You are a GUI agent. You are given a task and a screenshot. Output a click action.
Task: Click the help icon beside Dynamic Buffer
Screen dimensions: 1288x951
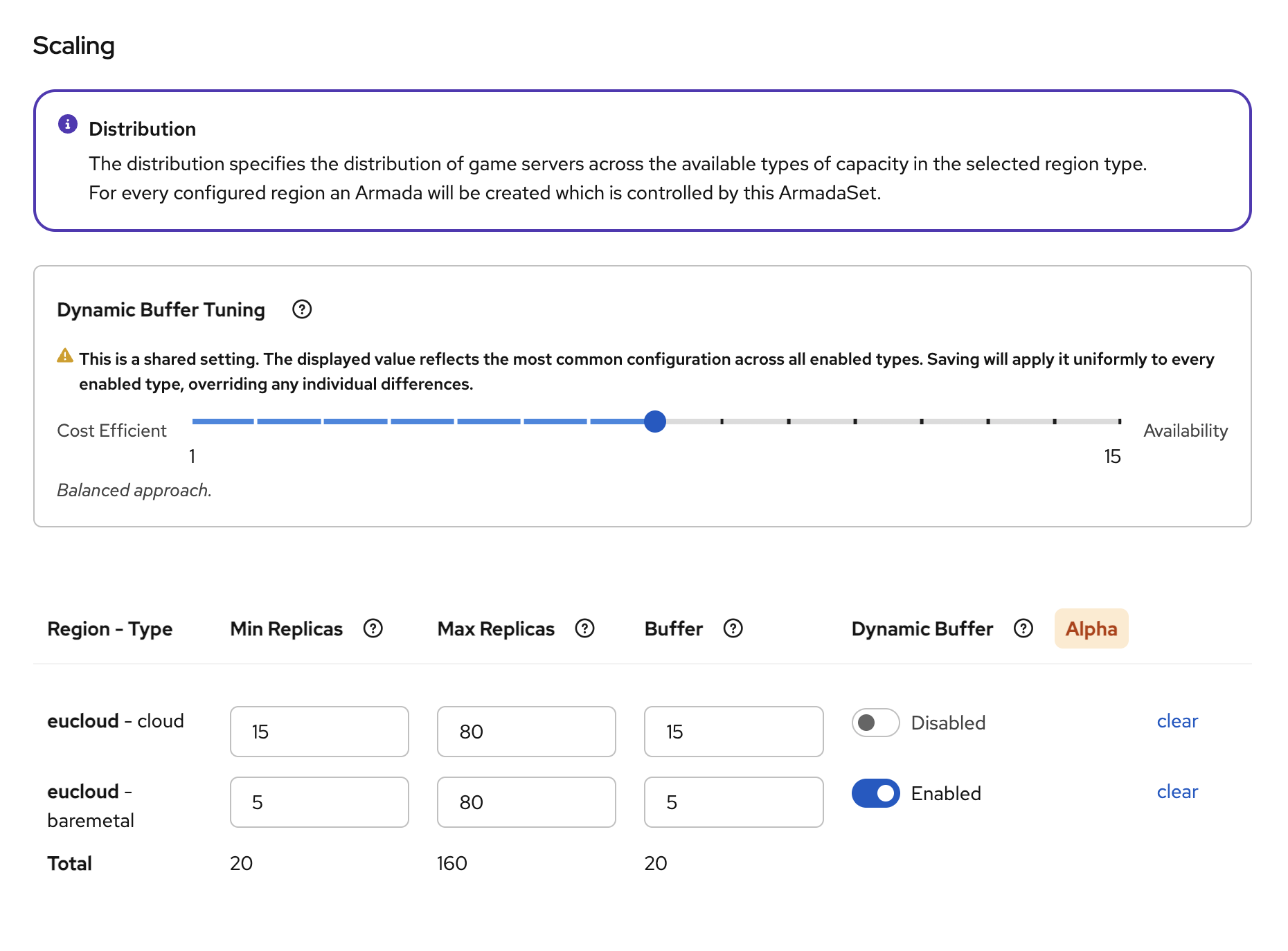pyautogui.click(x=1023, y=628)
